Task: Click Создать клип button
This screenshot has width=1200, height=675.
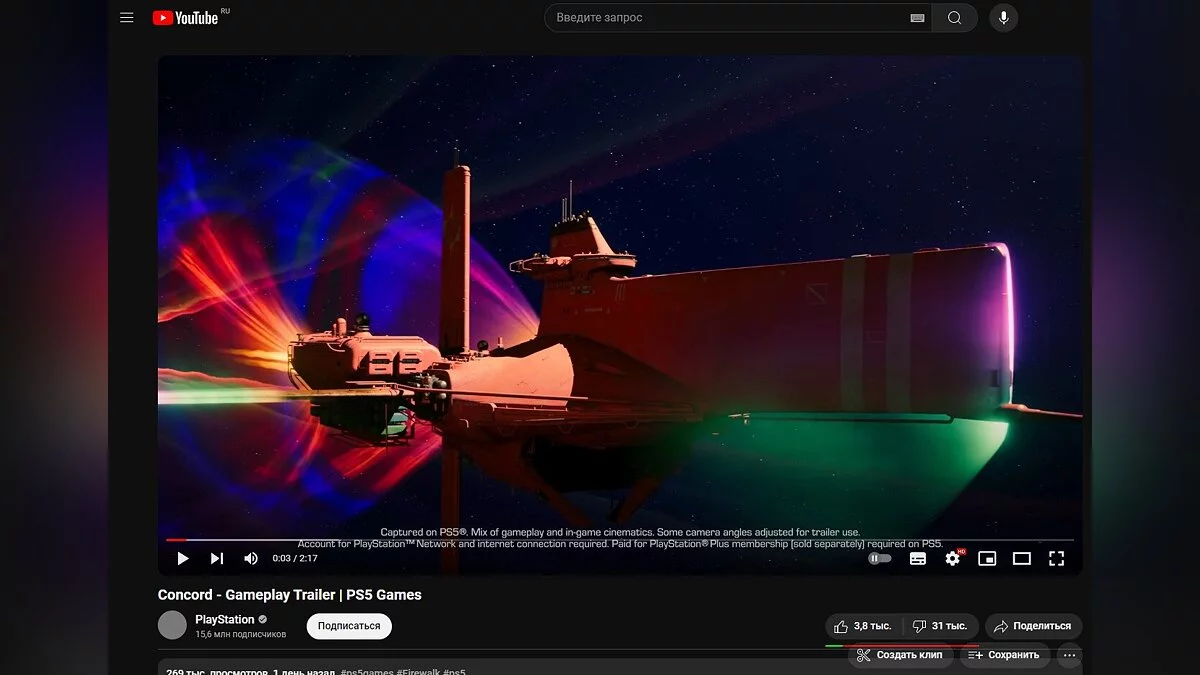Action: (x=900, y=655)
